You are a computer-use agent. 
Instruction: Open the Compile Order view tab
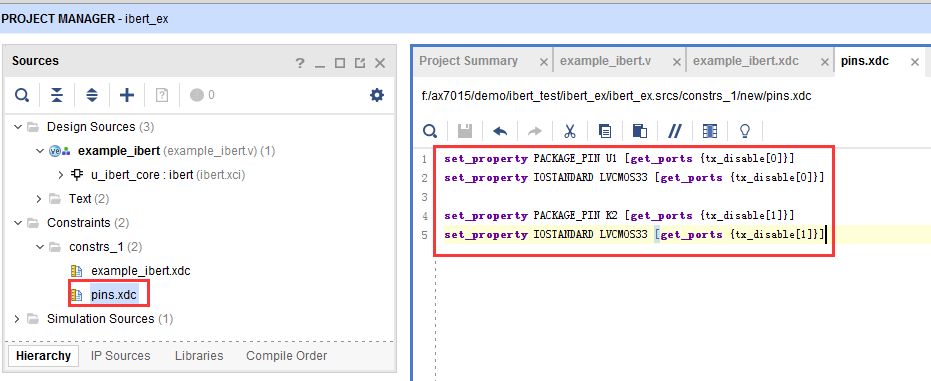click(x=287, y=356)
